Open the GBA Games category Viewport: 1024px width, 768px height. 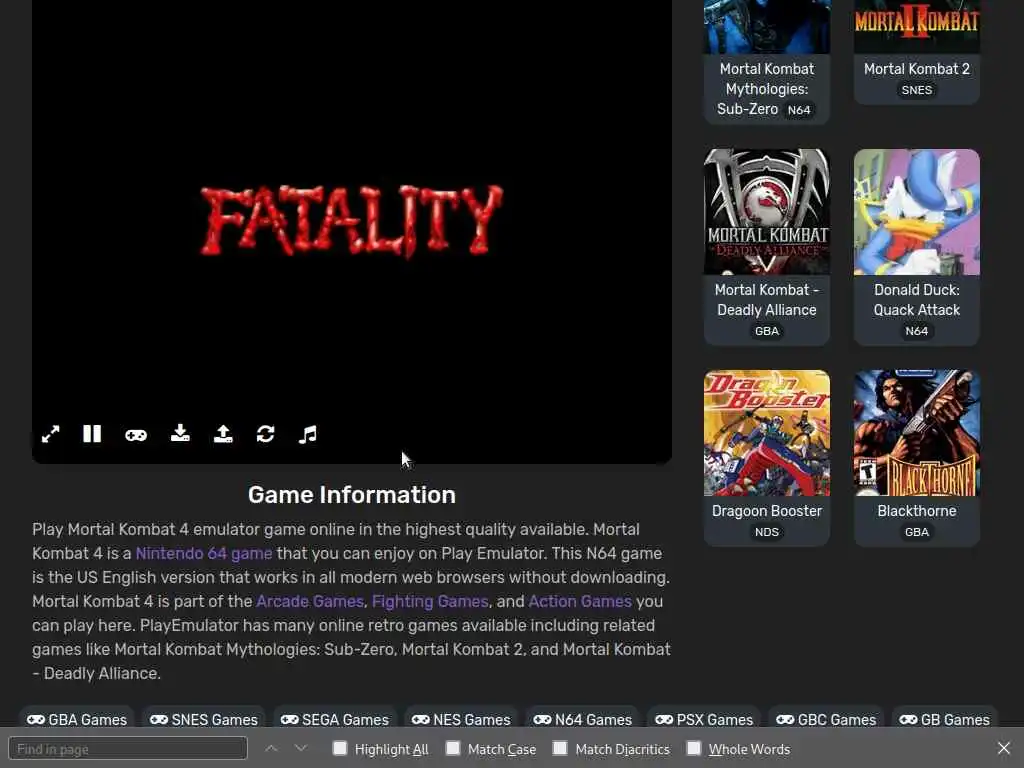click(x=76, y=720)
